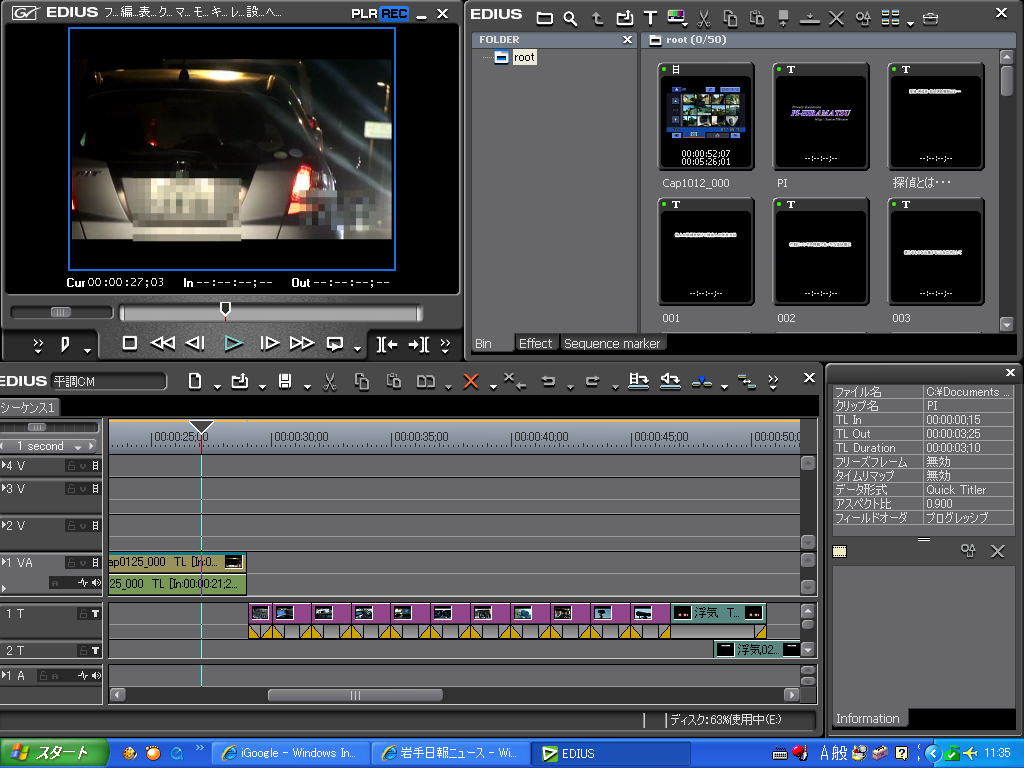Screen dimensions: 1024x768
Task: Toggle the lock on track 2 V
Action: coord(71,526)
